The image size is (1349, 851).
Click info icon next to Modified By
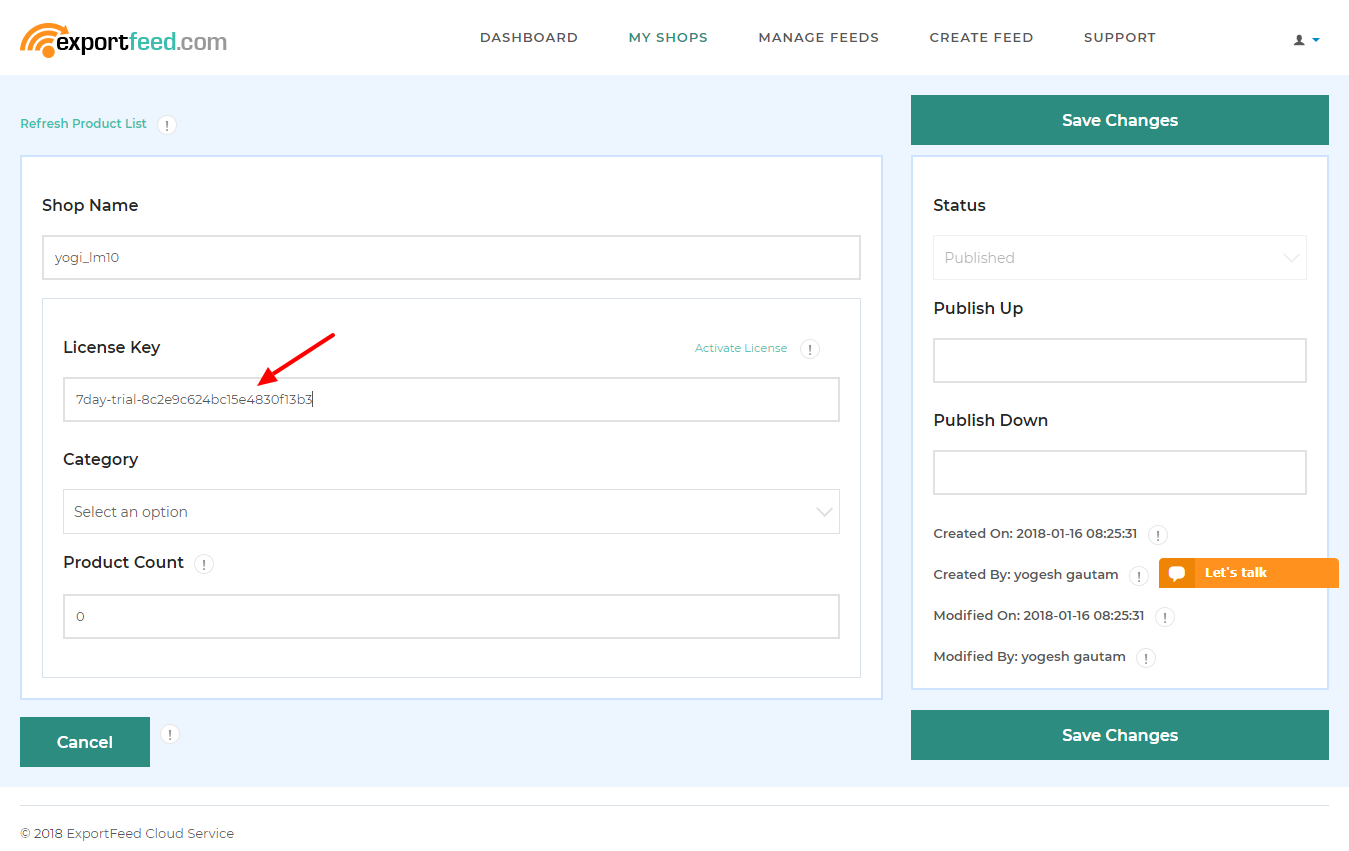[x=1146, y=658]
